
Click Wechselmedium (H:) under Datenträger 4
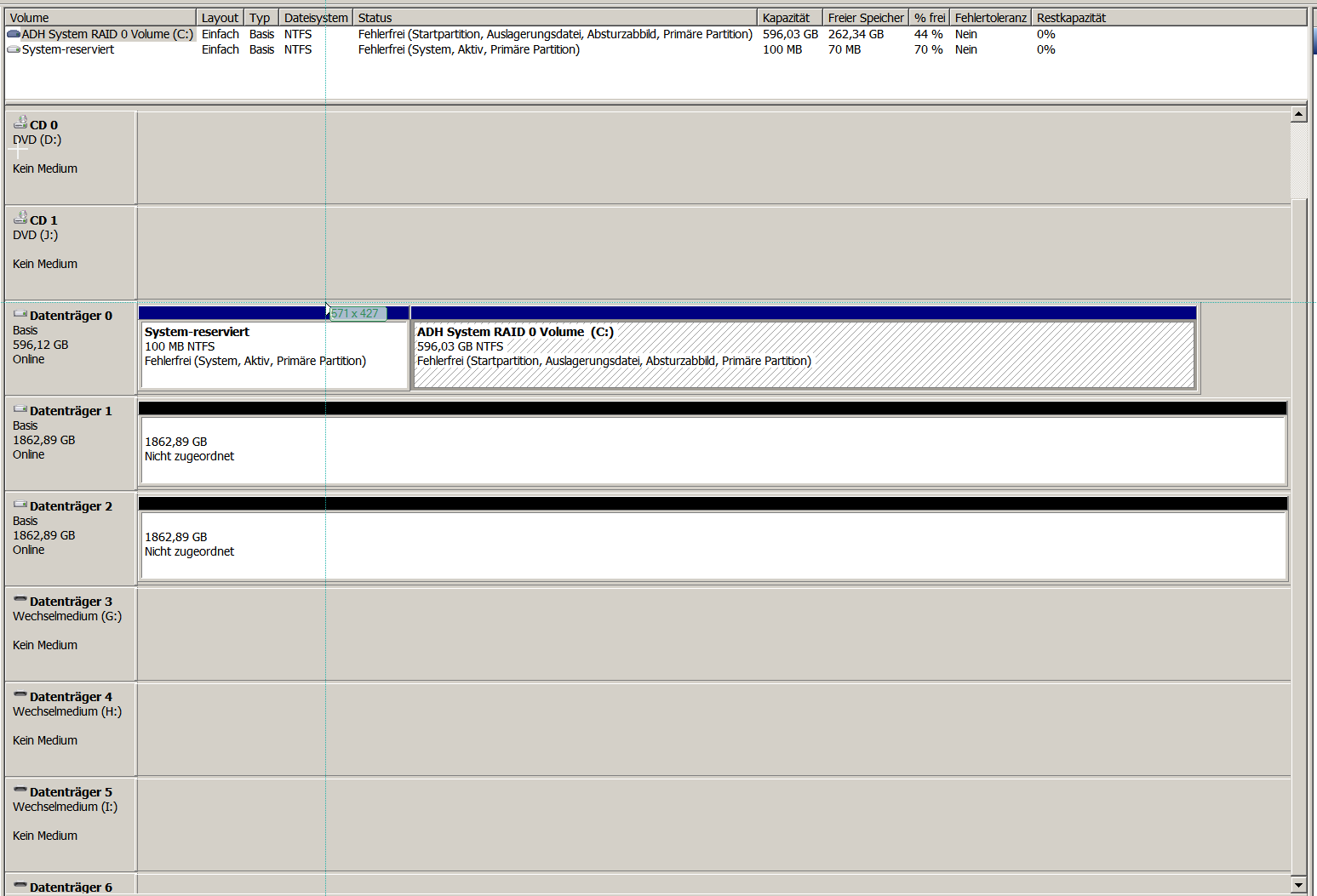[67, 711]
